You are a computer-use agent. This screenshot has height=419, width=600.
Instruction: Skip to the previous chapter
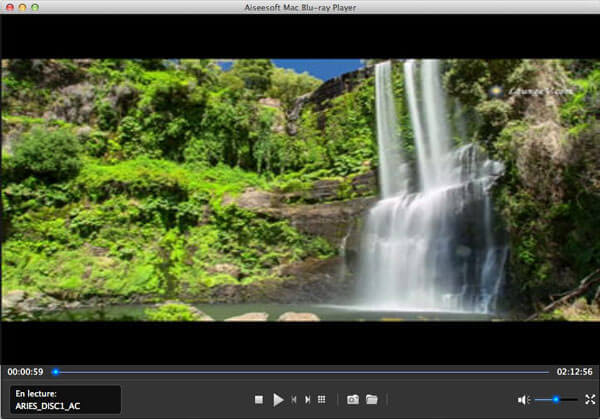click(293, 400)
